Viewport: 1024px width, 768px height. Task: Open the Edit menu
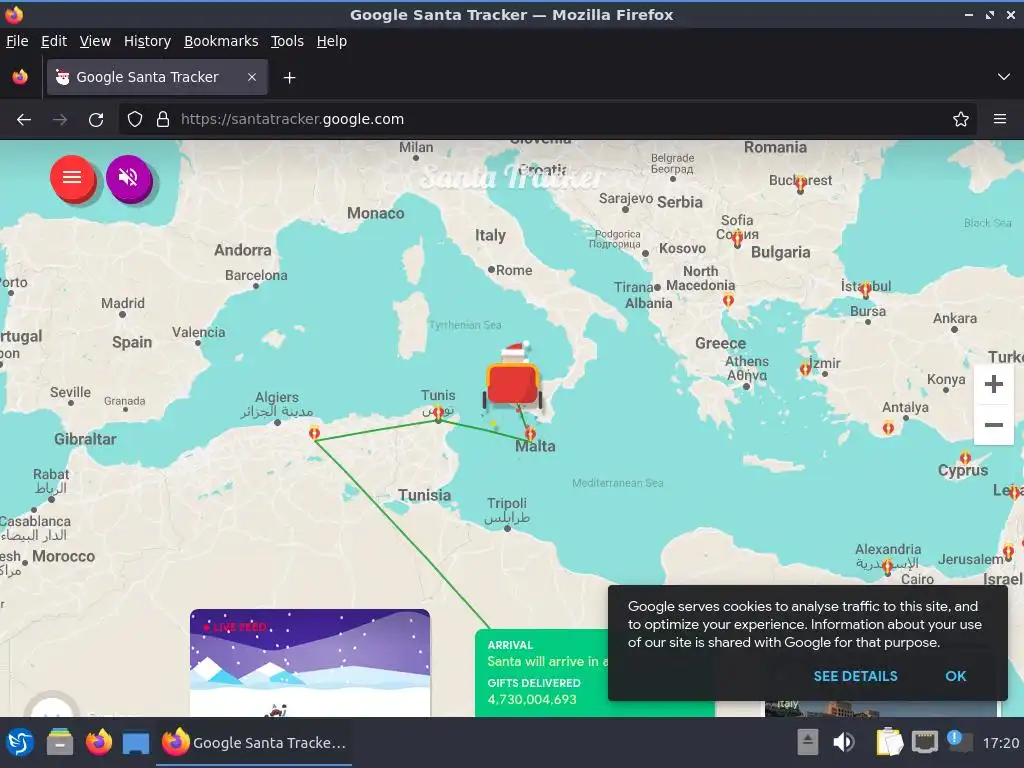(x=54, y=41)
